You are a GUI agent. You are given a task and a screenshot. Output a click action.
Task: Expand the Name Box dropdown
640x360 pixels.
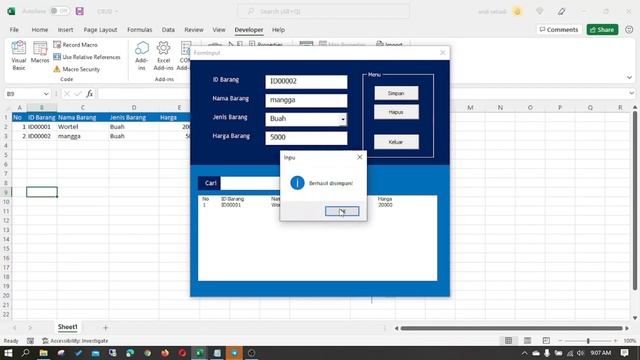[46, 94]
